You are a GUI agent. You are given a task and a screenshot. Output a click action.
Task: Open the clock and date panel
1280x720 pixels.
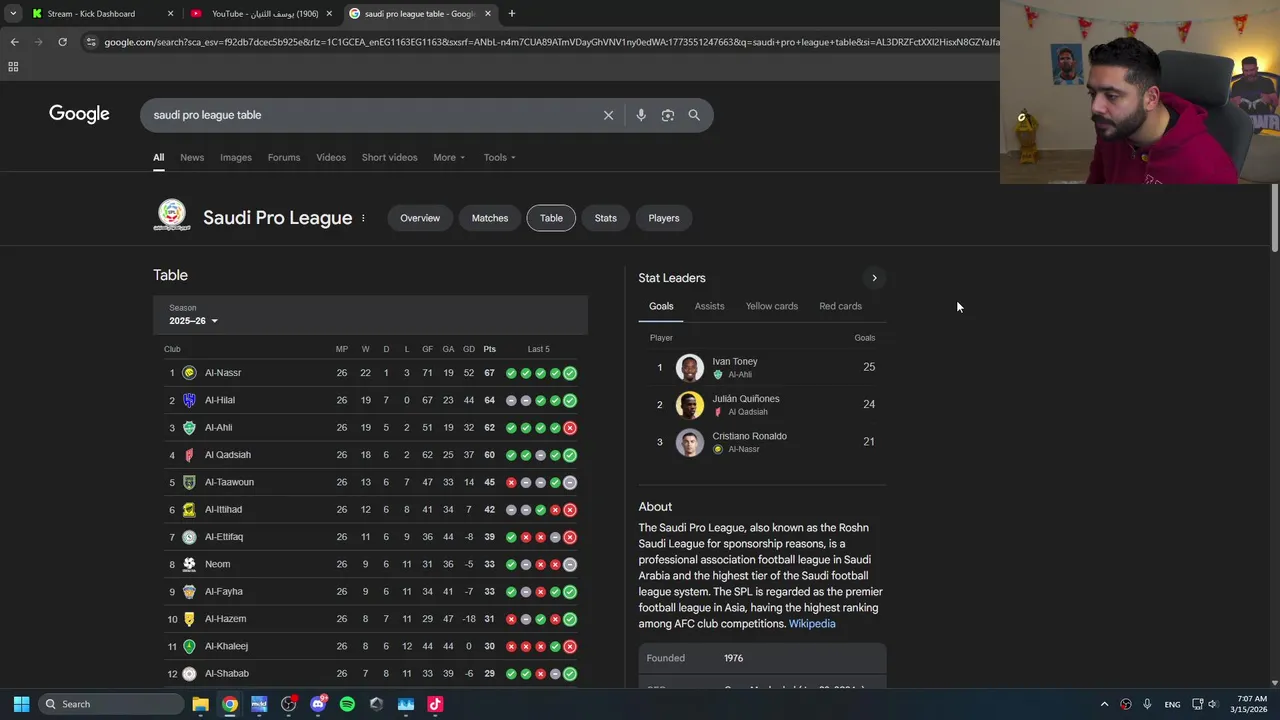click(x=1250, y=704)
